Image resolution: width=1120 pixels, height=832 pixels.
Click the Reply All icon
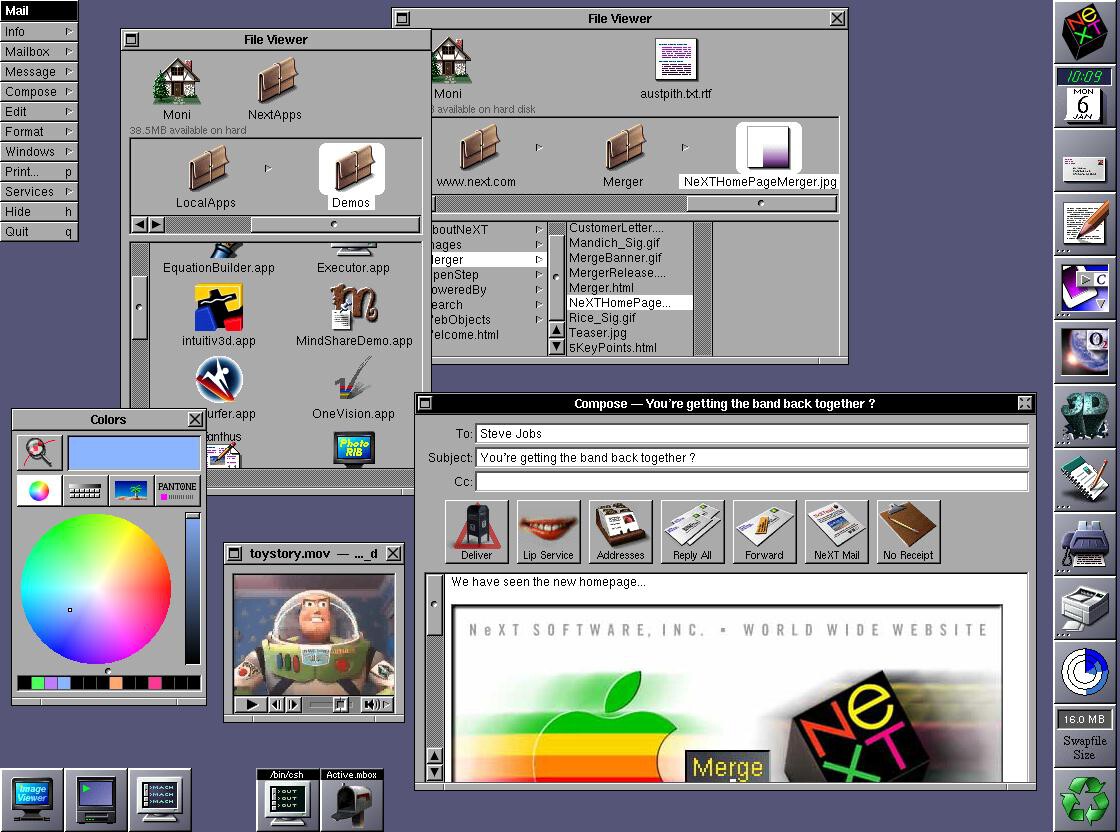(x=693, y=528)
